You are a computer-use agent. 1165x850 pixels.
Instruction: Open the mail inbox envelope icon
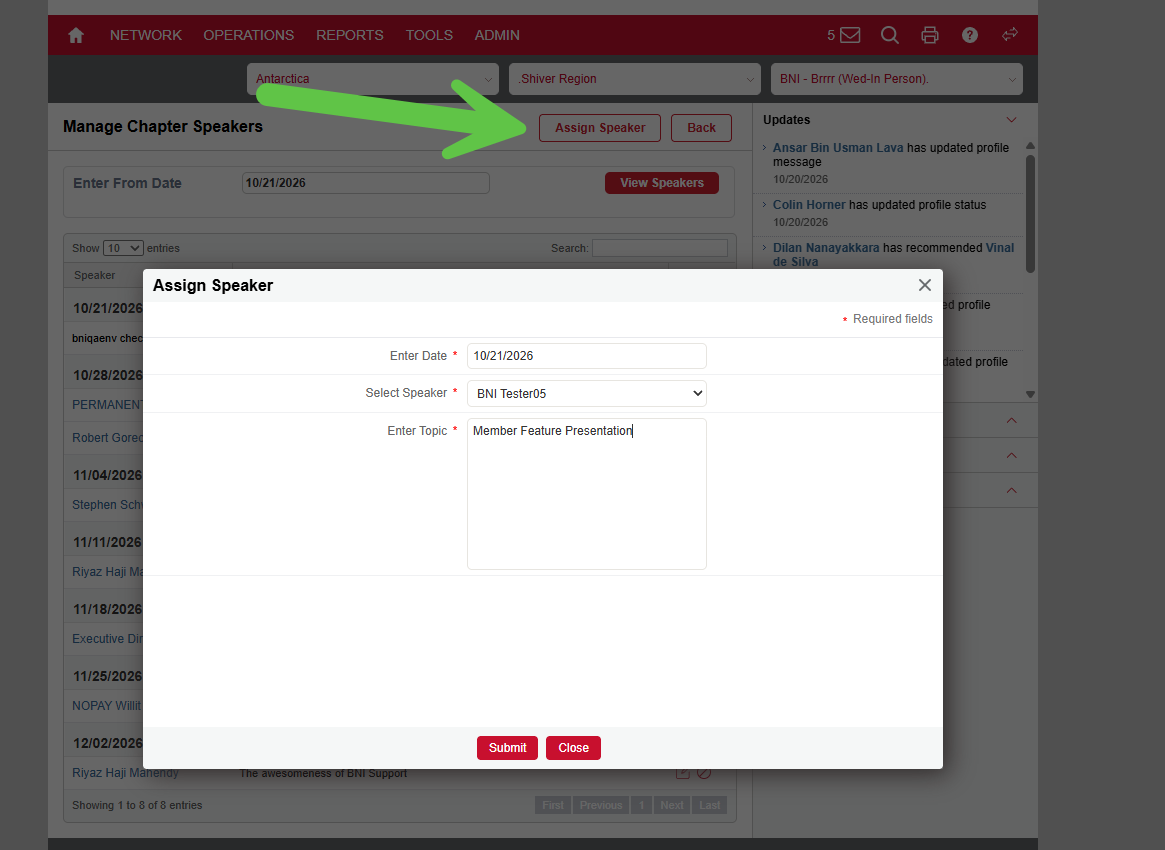pos(850,35)
